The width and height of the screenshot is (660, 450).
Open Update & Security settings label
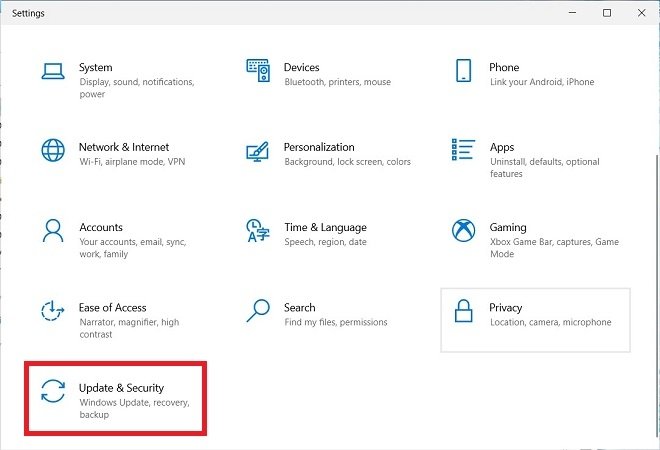(x=122, y=388)
